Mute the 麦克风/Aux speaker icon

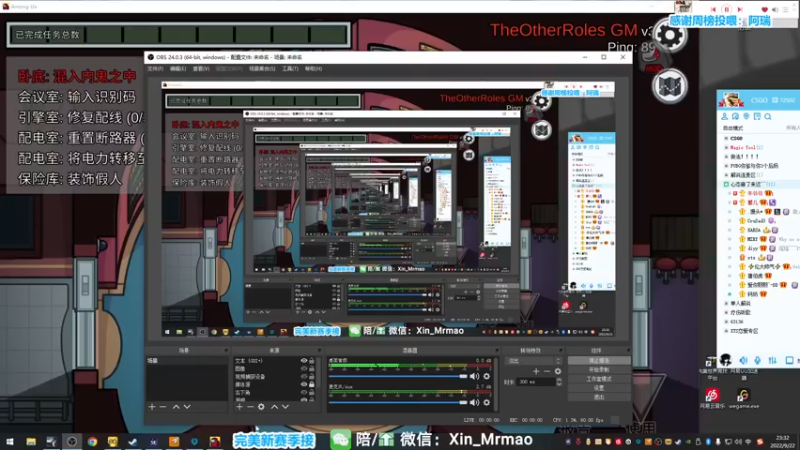point(474,402)
